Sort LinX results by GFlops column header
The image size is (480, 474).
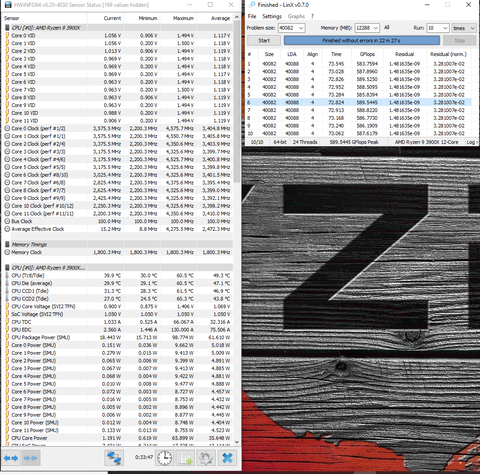pos(367,54)
